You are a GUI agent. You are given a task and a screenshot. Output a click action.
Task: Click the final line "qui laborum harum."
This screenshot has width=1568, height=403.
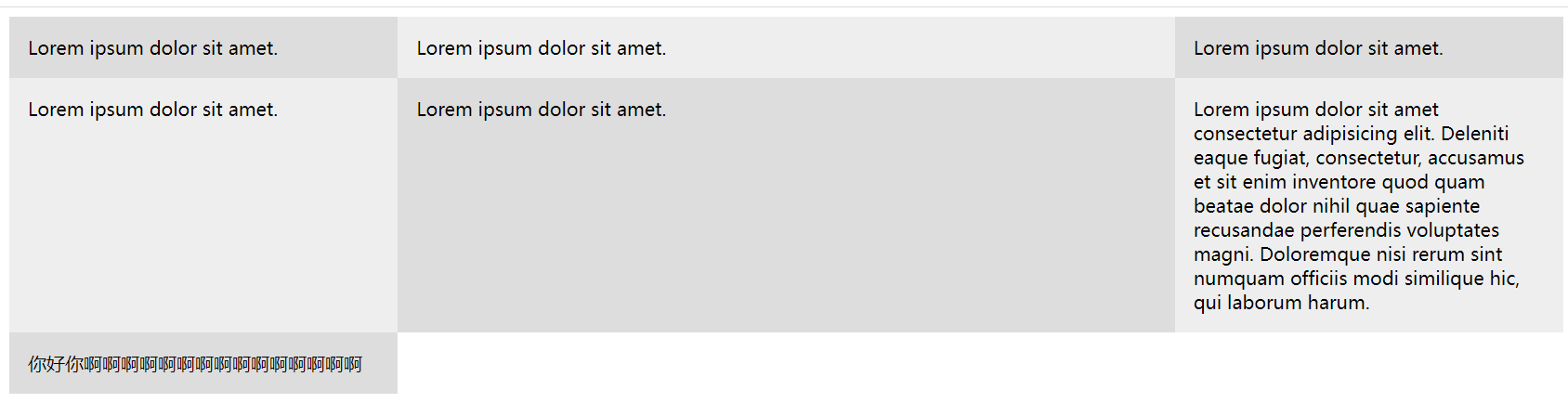coord(1281,303)
